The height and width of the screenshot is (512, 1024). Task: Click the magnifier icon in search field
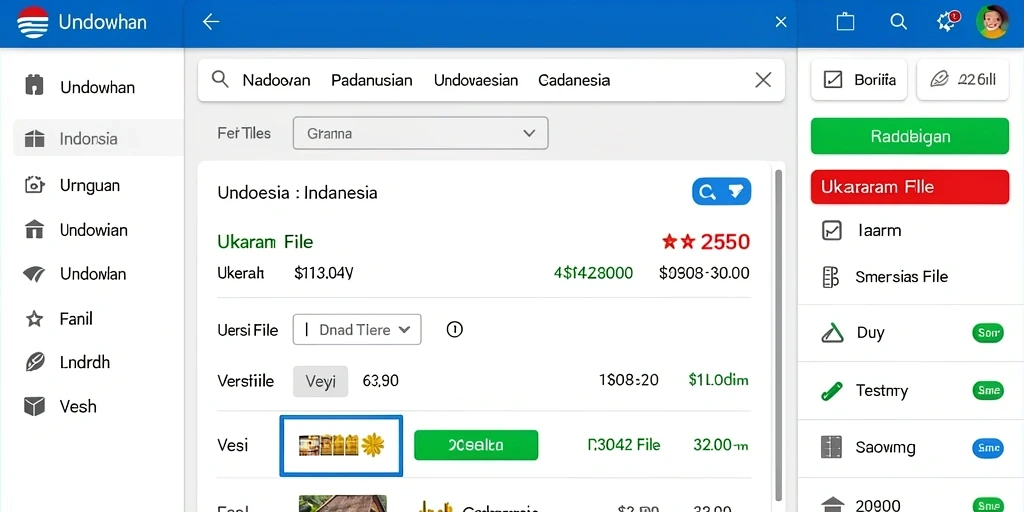[221, 80]
